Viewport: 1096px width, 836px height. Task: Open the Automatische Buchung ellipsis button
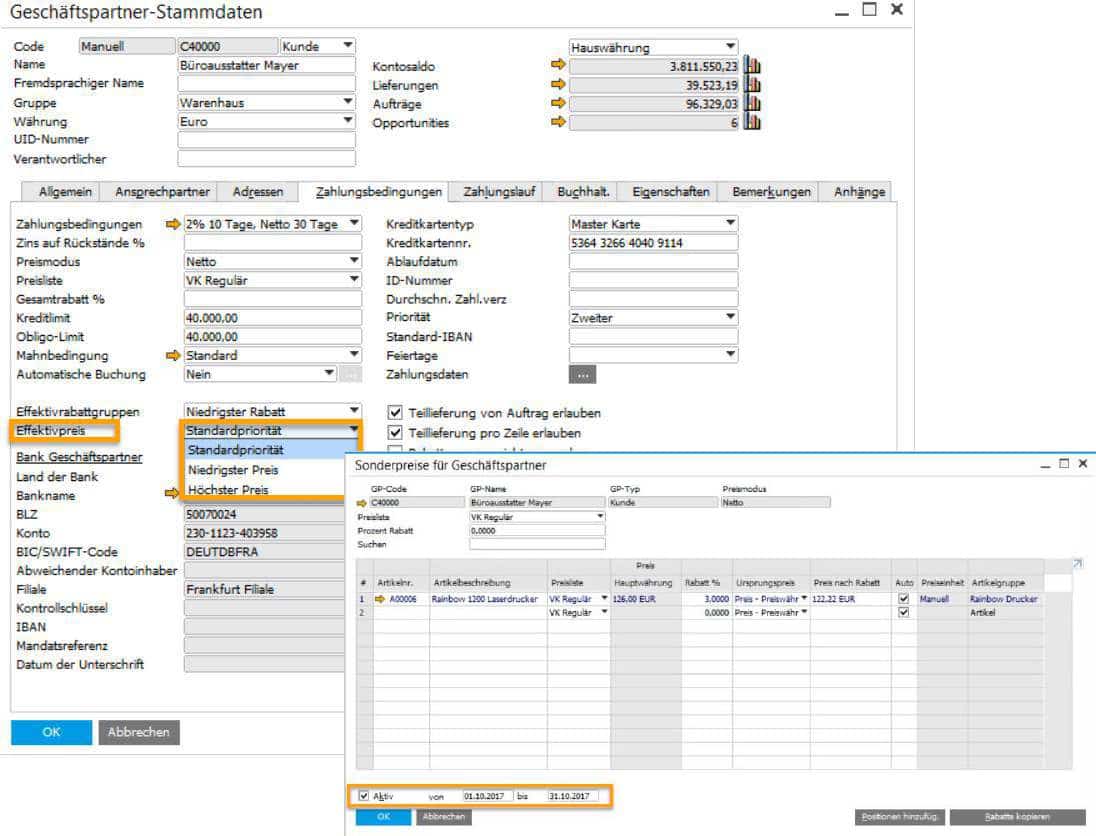[351, 375]
